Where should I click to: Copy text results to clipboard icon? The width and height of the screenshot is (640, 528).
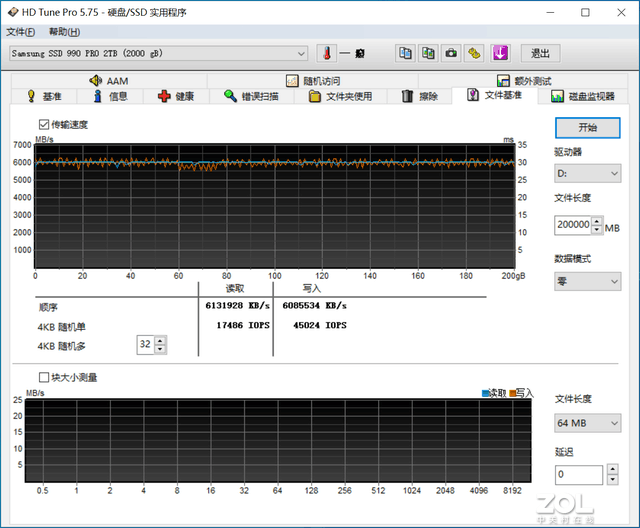(405, 53)
